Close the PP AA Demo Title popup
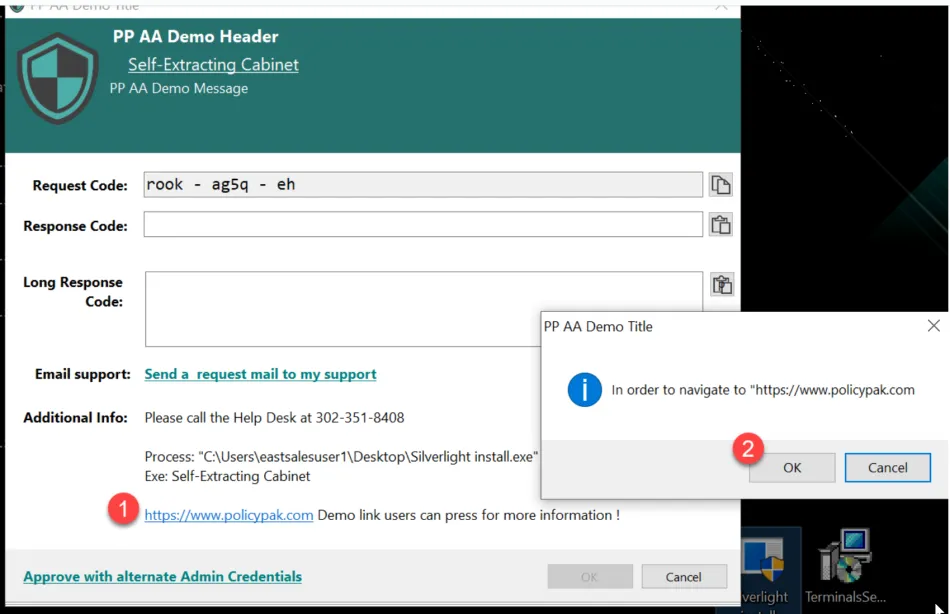Screen dimensions: 950x614 (933, 326)
